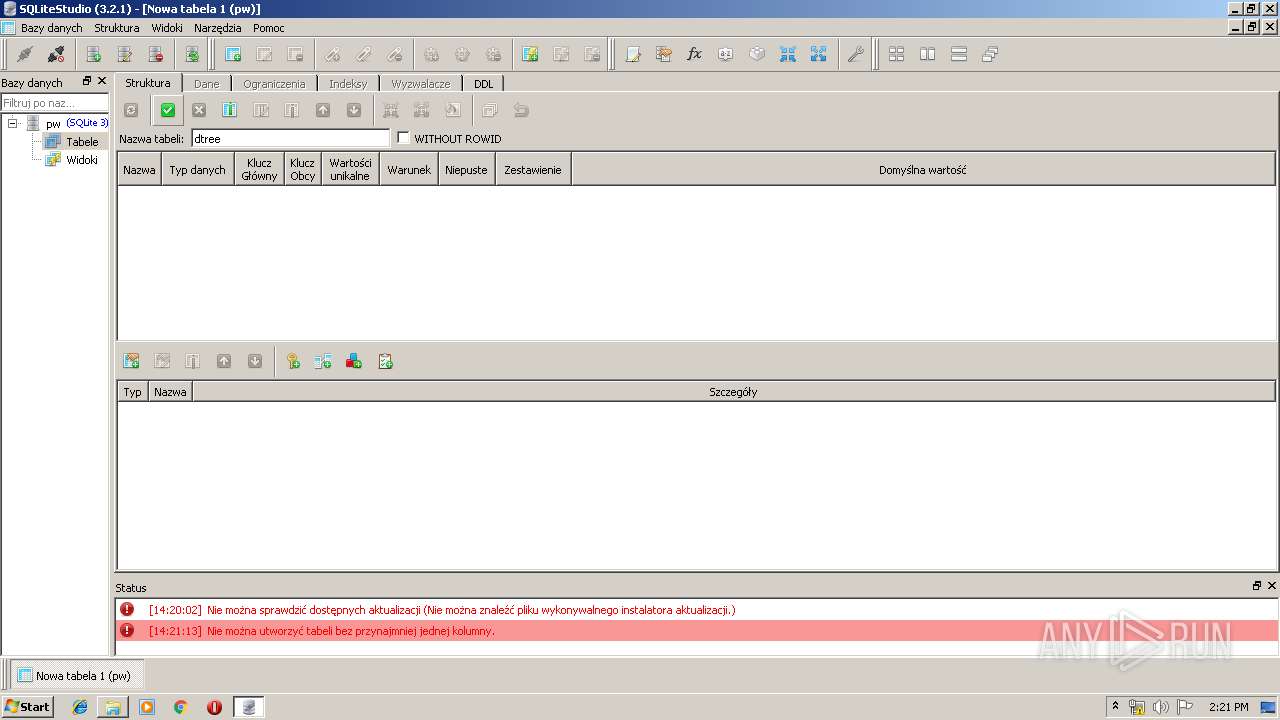
Task: Click the connect to database plug icon
Action: 25,54
